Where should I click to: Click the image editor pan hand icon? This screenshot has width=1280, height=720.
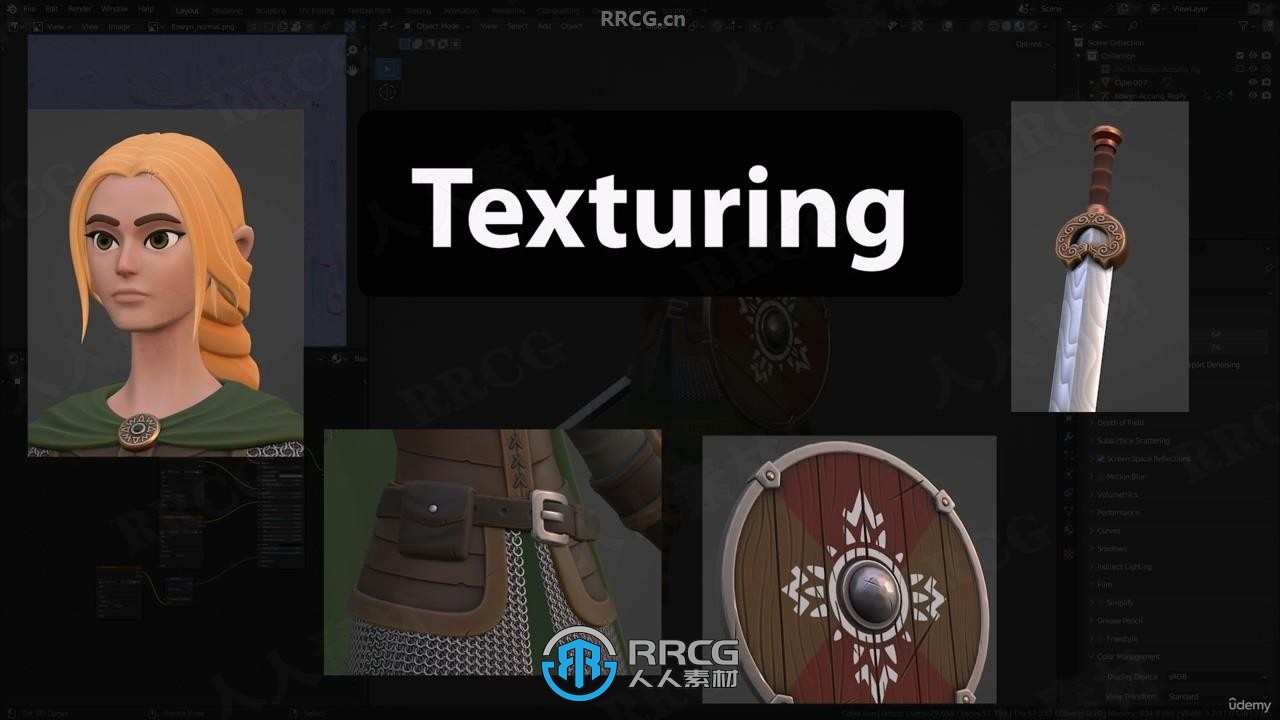[x=353, y=70]
